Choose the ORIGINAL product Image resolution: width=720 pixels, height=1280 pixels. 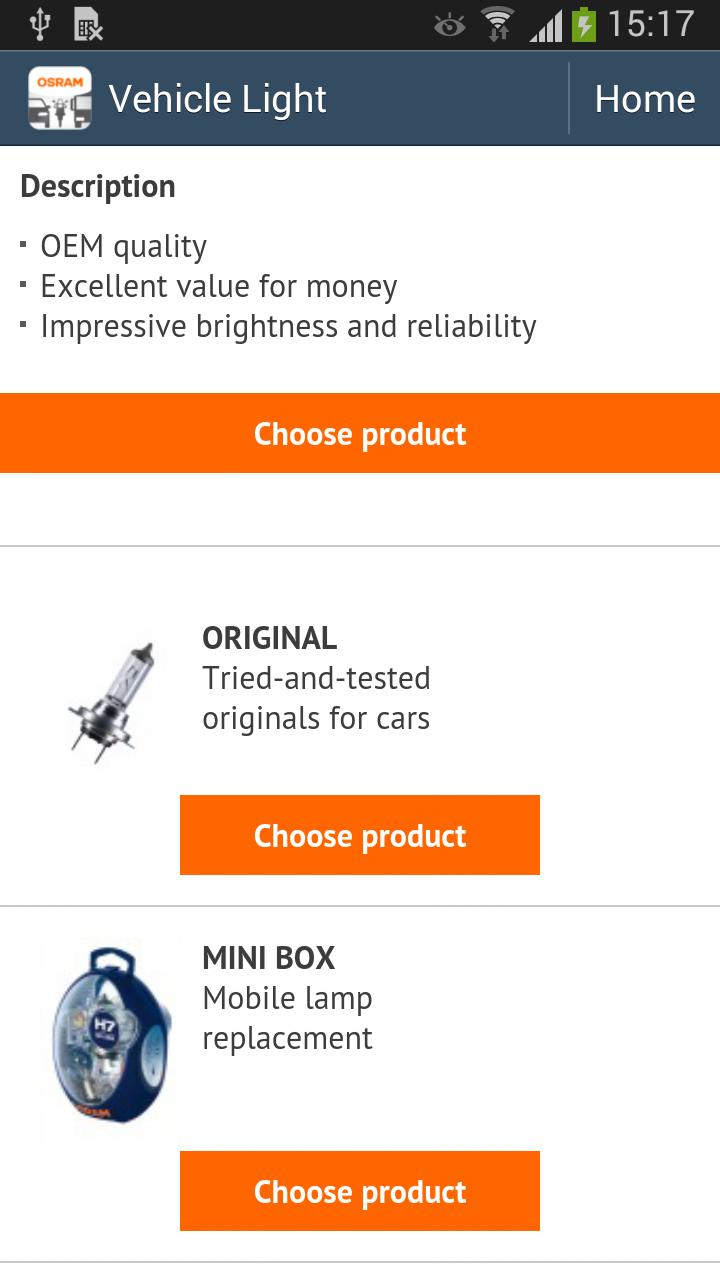[x=360, y=835]
